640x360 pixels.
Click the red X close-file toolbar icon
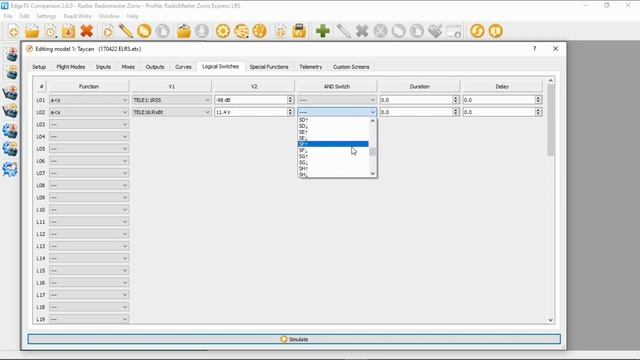click(87, 31)
